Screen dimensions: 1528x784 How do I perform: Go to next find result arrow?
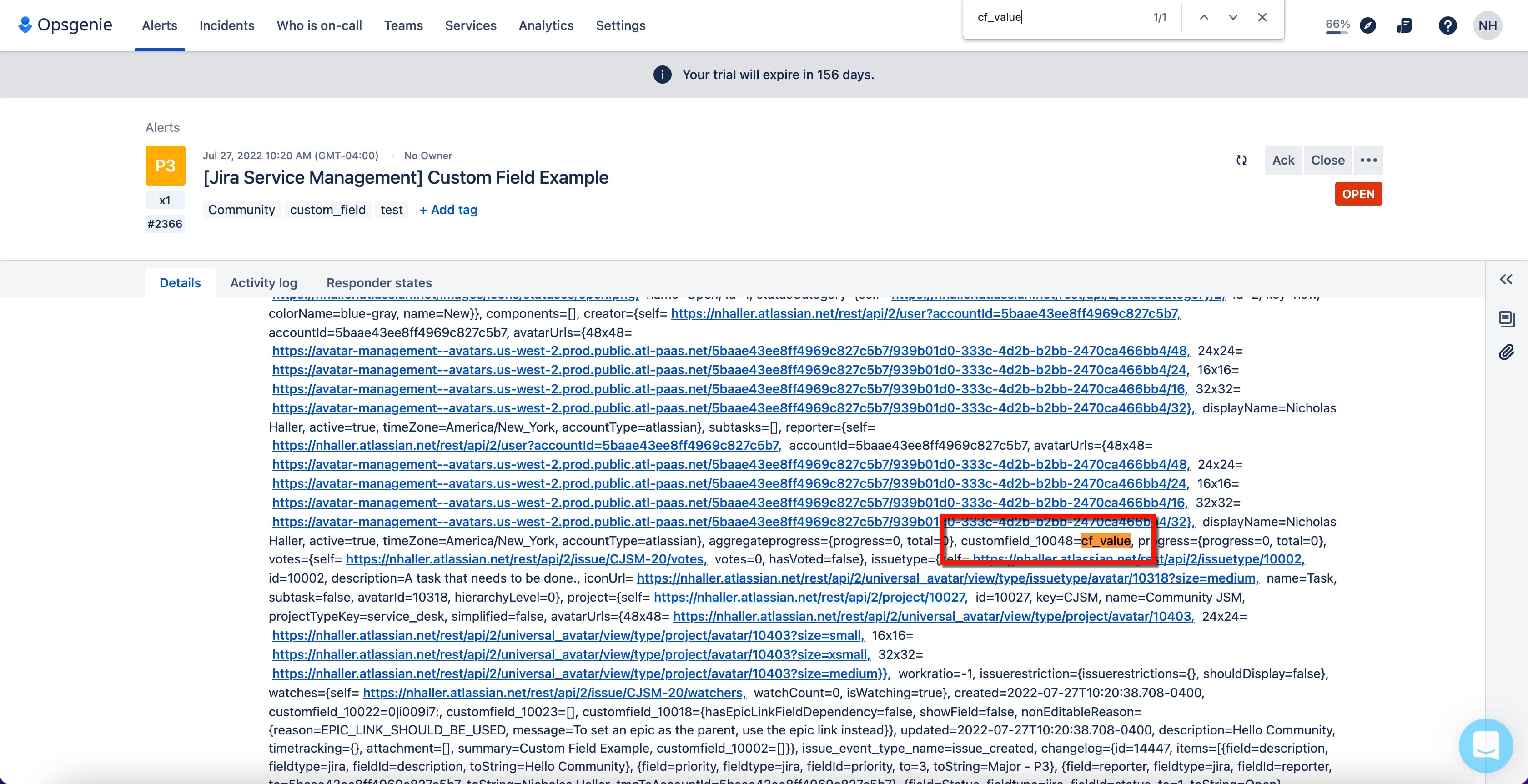click(x=1233, y=17)
